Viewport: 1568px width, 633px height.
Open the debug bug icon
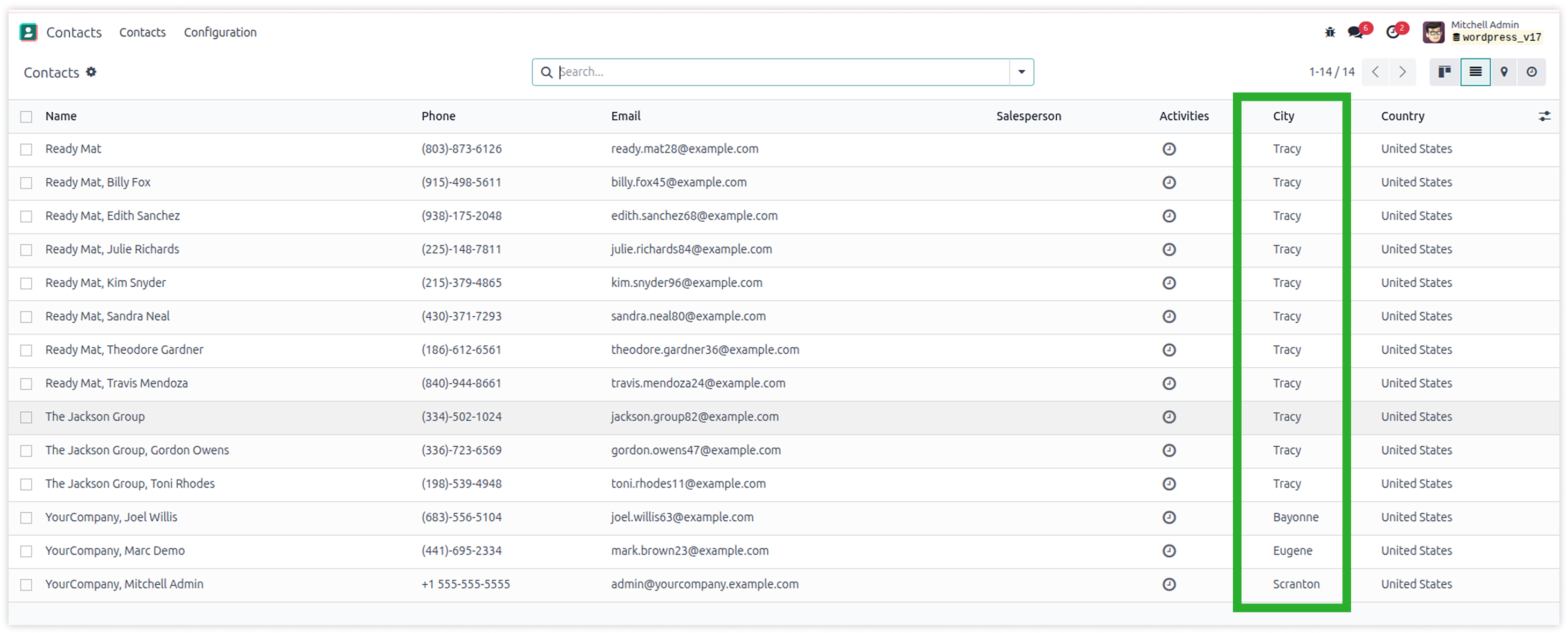point(1330,32)
